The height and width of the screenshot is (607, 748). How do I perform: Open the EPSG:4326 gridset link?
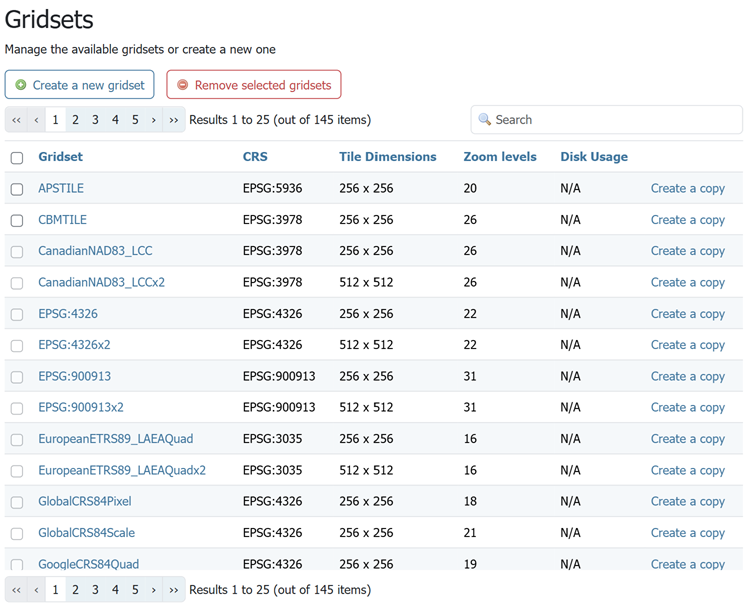(68, 314)
